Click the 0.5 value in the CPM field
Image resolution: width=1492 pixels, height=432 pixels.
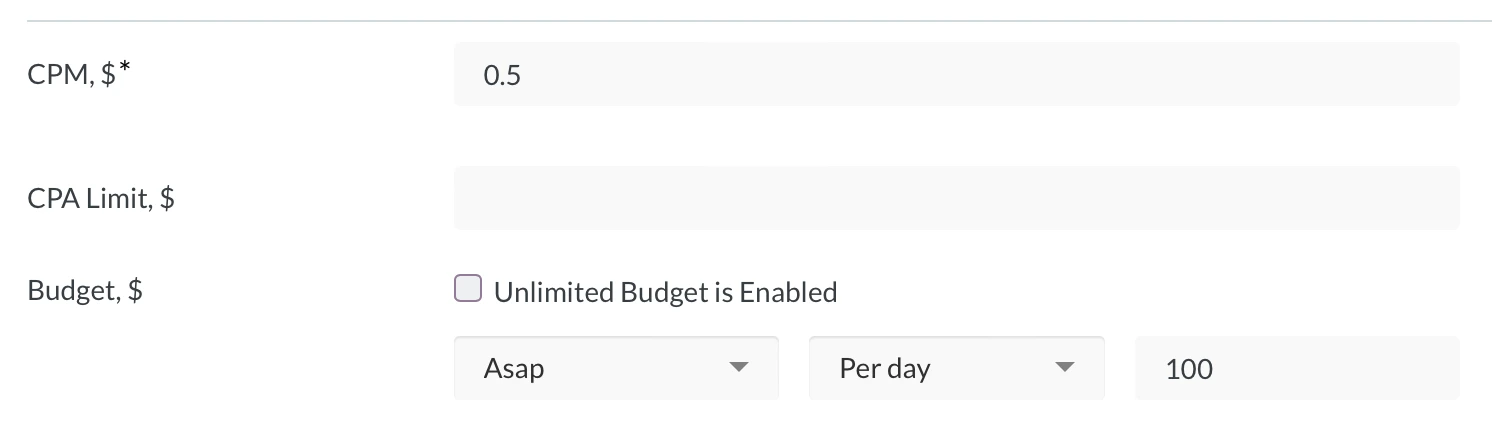501,75
